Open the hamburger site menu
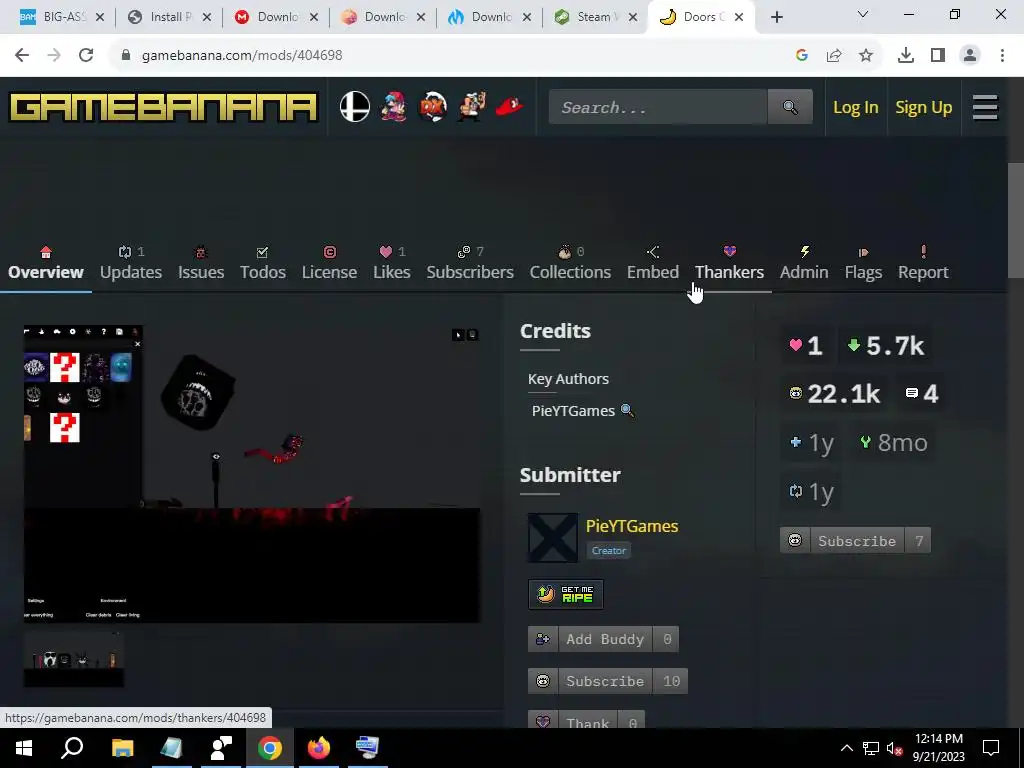This screenshot has width=1024, height=768. point(985,107)
